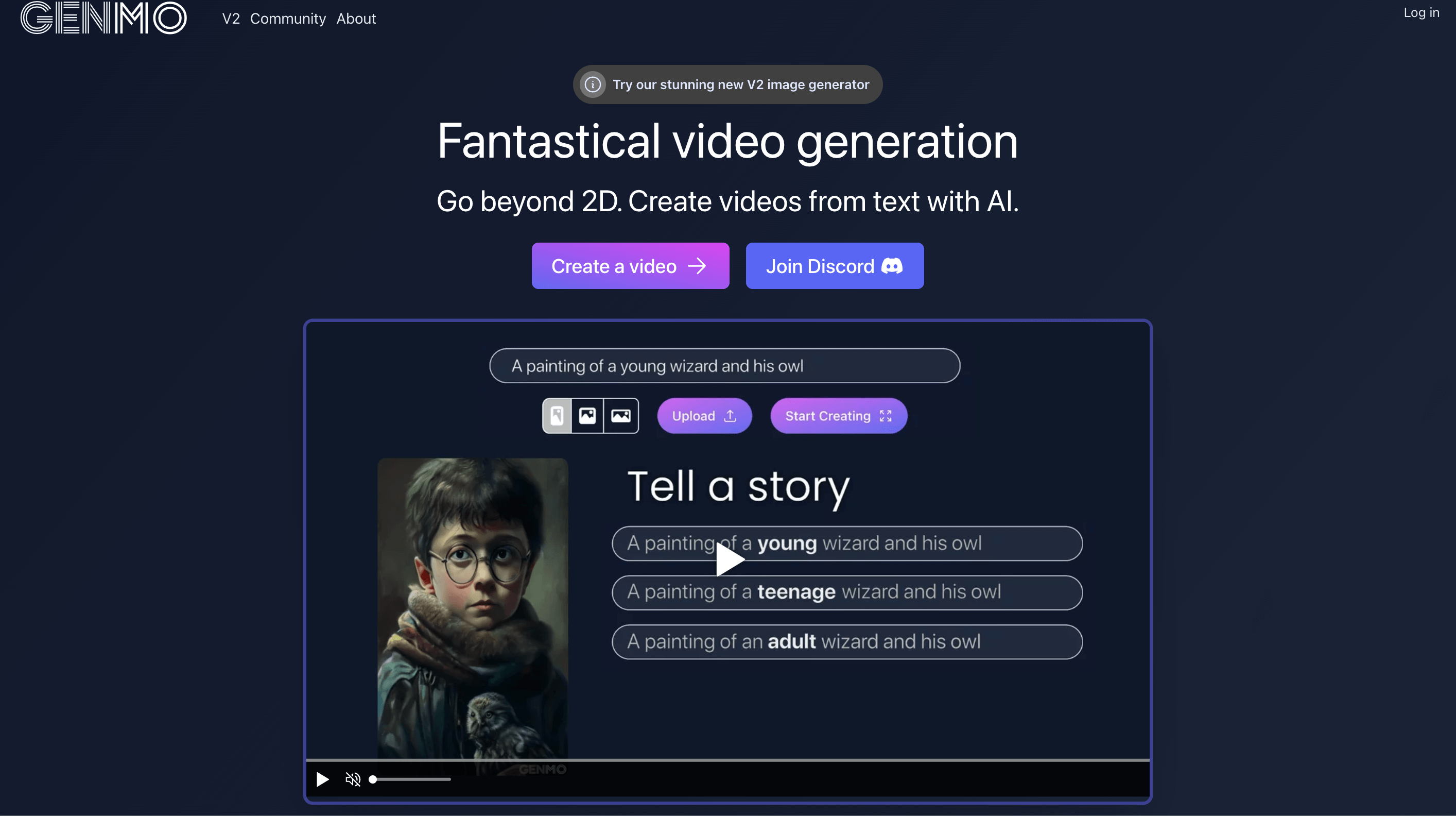Image resolution: width=1456 pixels, height=816 pixels.
Task: Click the video volume slider
Action: tap(410, 779)
